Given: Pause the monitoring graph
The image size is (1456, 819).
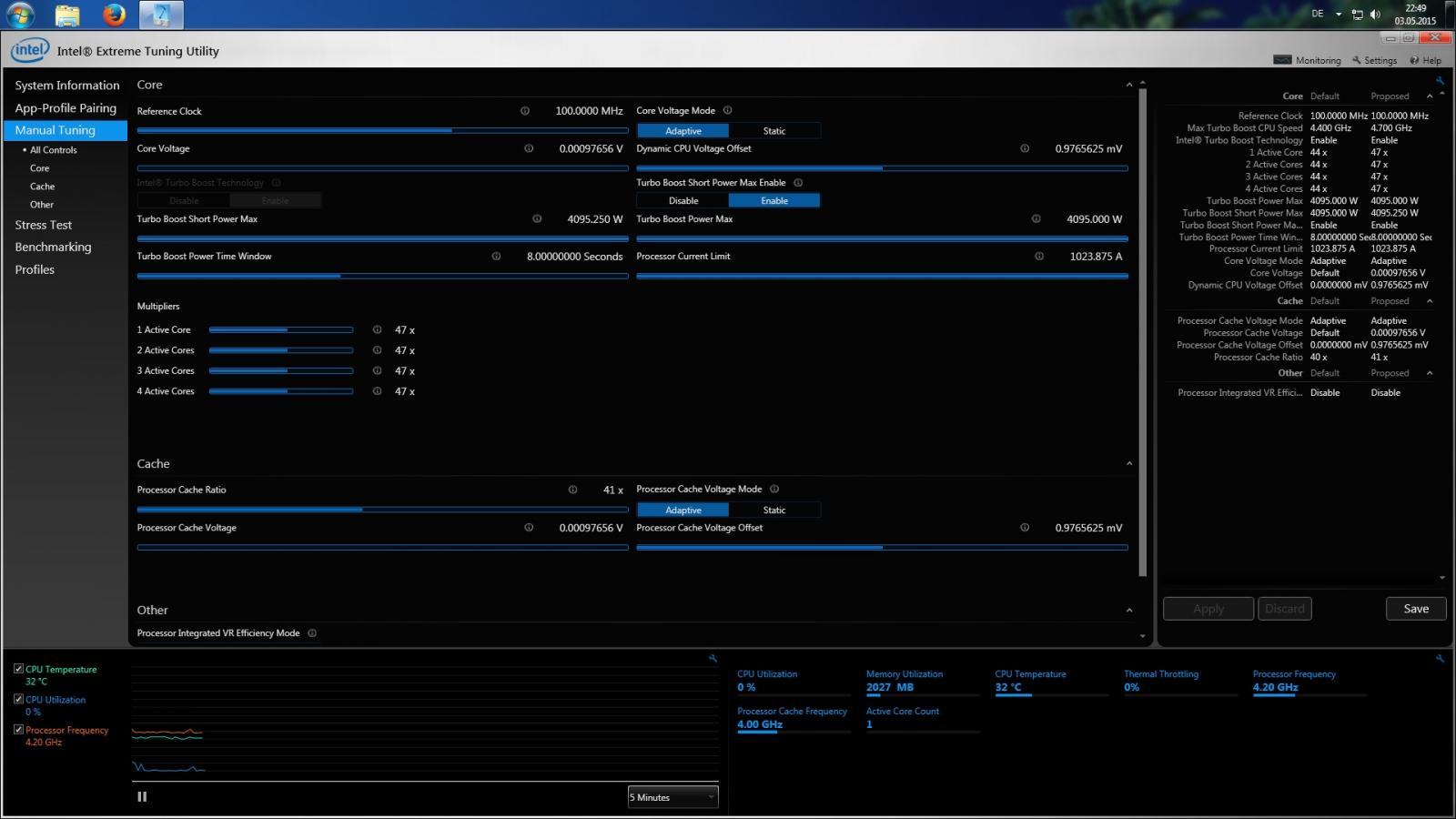Looking at the screenshot, I should click(142, 796).
